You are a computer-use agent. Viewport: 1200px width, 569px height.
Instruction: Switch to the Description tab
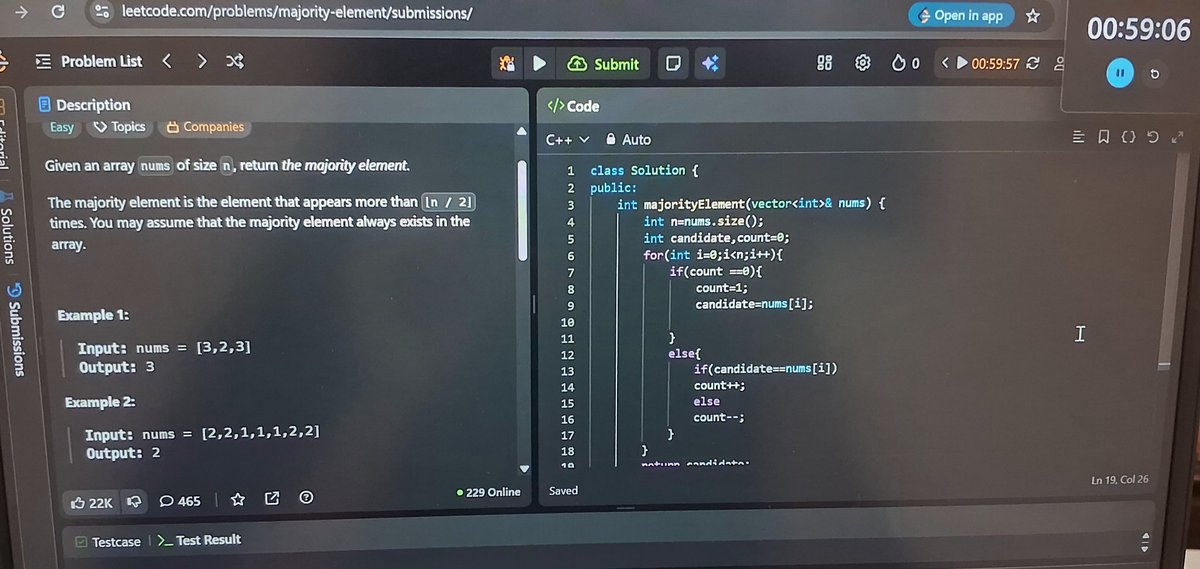[x=84, y=105]
